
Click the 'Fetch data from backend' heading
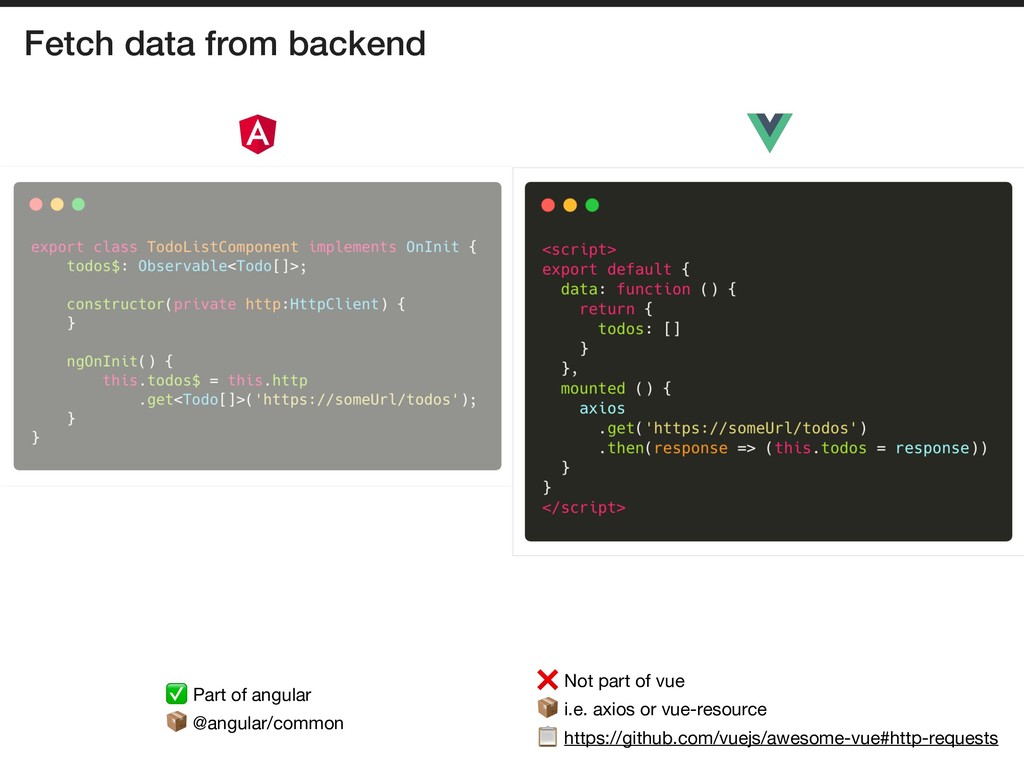pyautogui.click(x=225, y=44)
